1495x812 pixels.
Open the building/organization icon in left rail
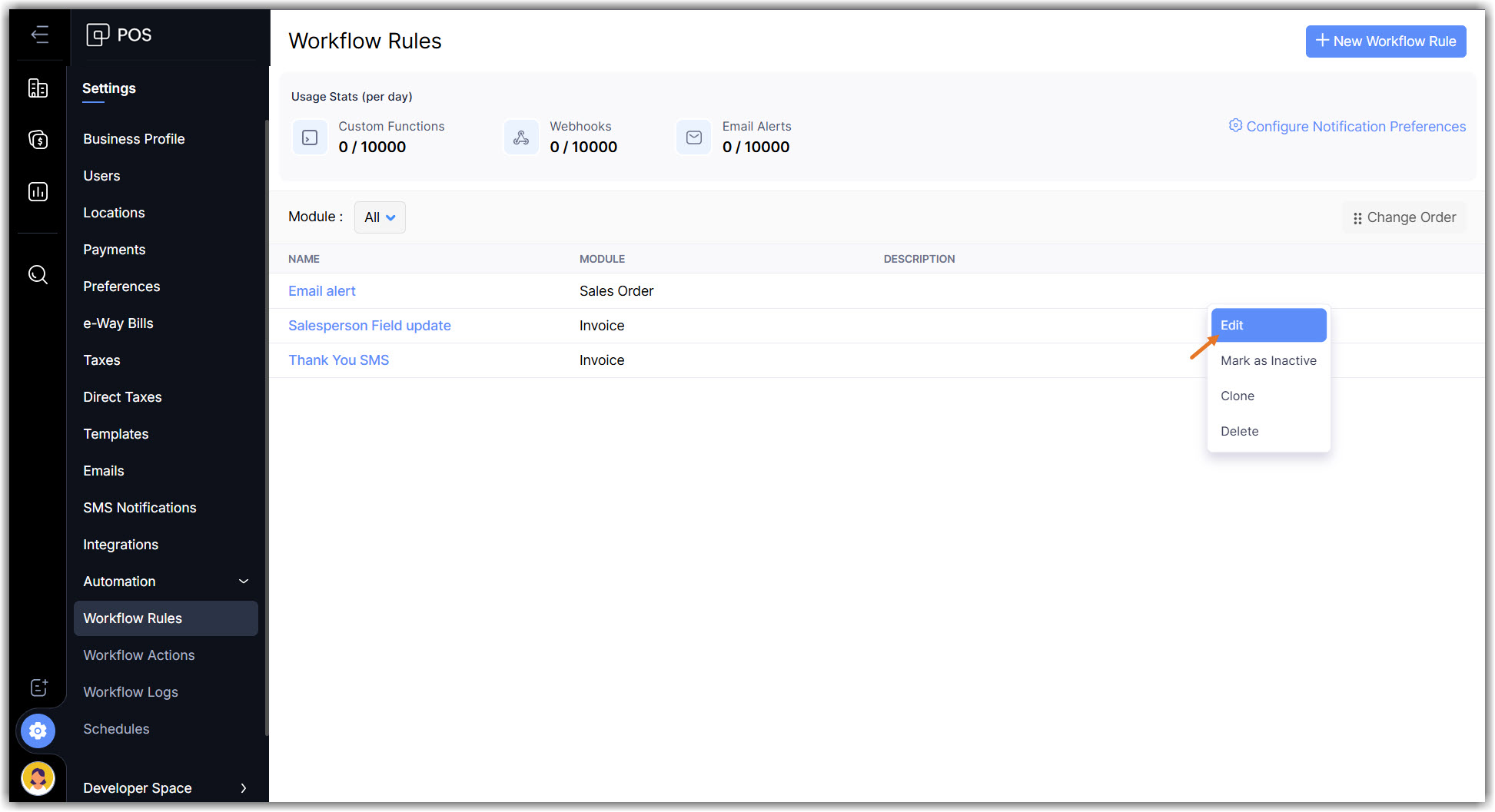coord(38,88)
